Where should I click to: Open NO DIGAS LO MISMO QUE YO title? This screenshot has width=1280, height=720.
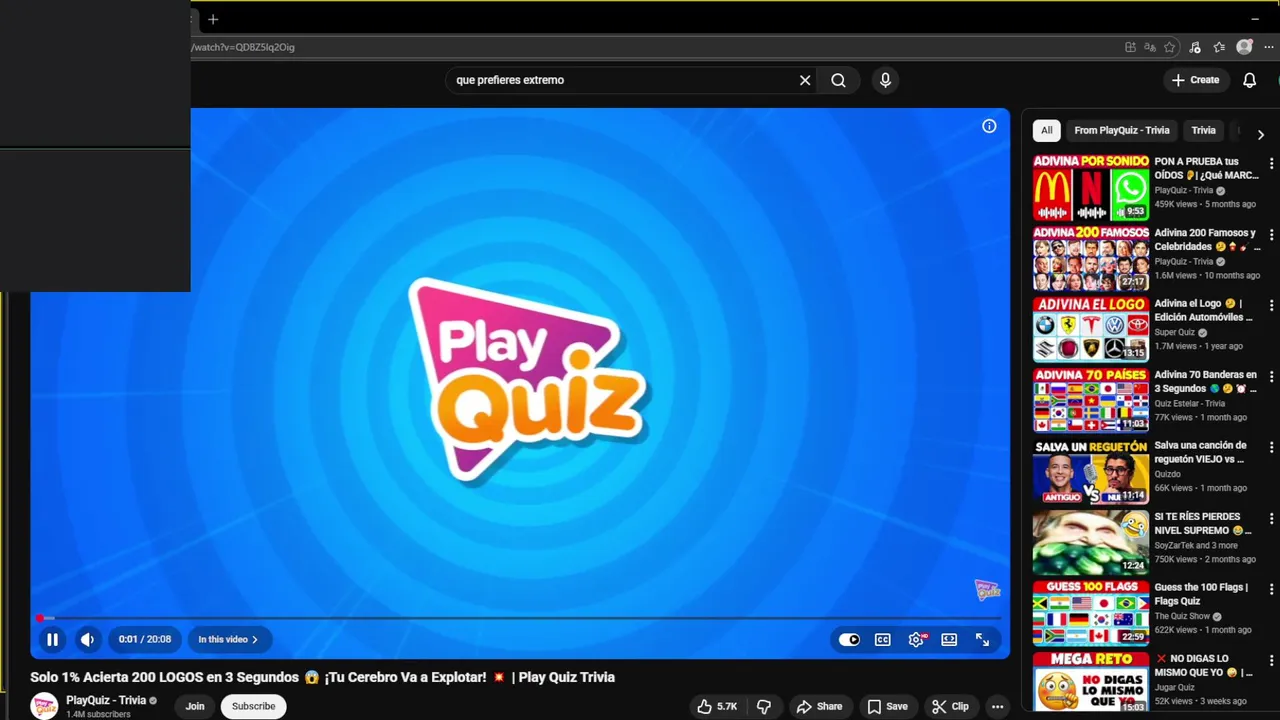click(x=1203, y=666)
